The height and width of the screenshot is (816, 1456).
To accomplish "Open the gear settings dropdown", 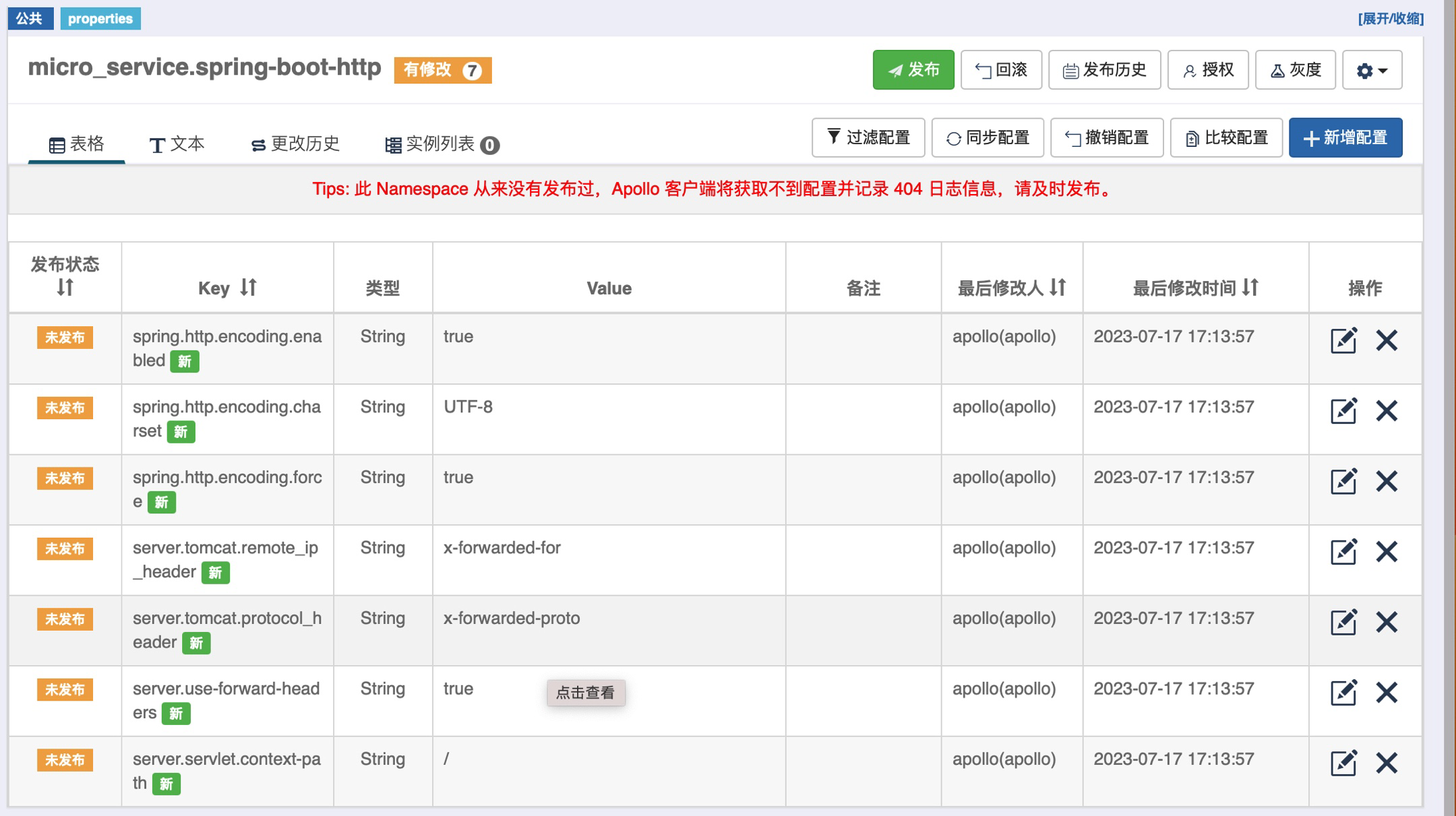I will [1372, 70].
